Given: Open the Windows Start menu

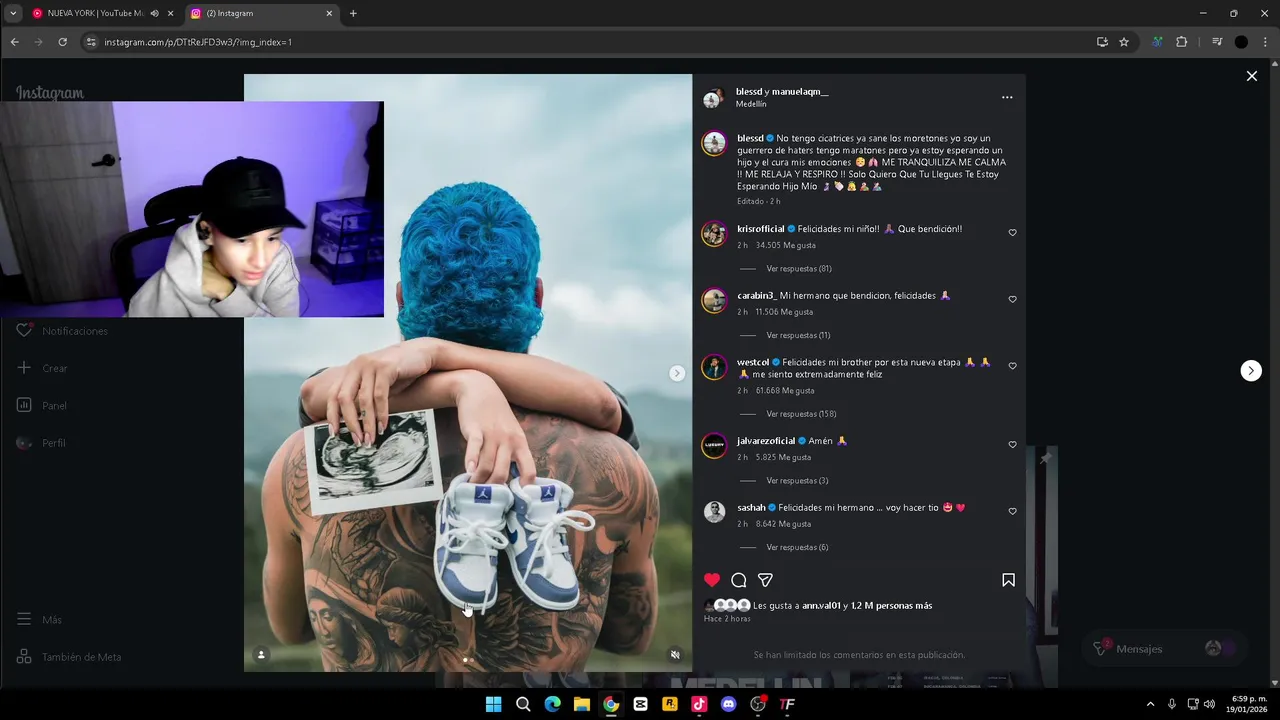Looking at the screenshot, I should click(493, 704).
